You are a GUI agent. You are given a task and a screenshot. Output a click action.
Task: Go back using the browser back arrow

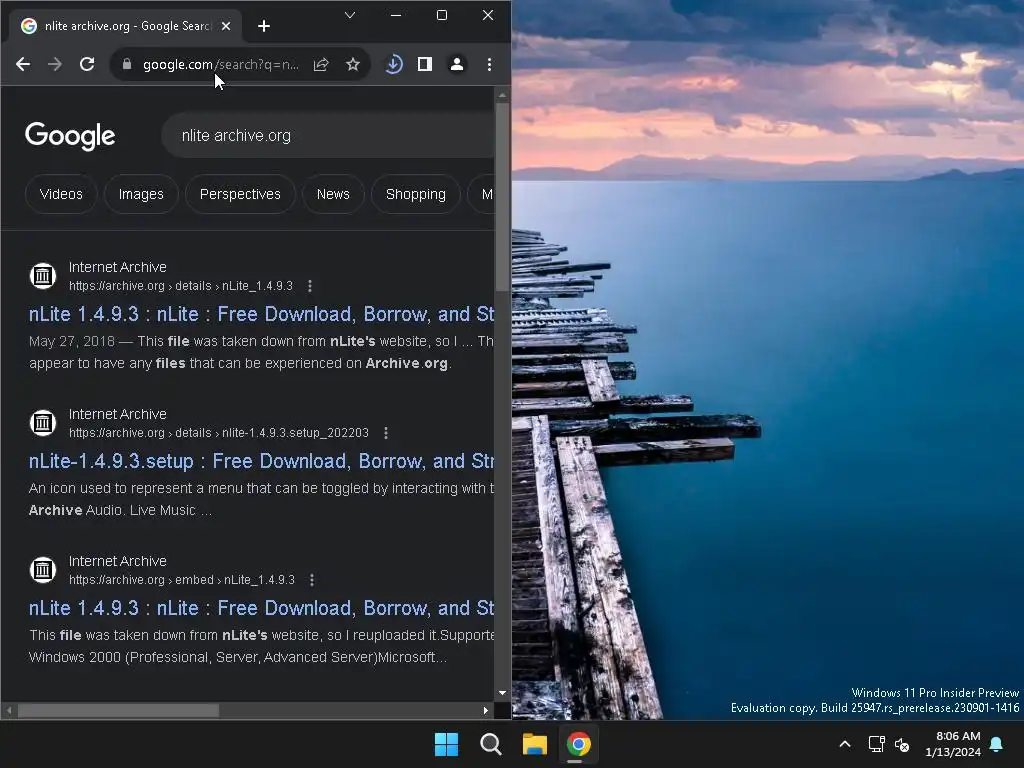coord(23,64)
